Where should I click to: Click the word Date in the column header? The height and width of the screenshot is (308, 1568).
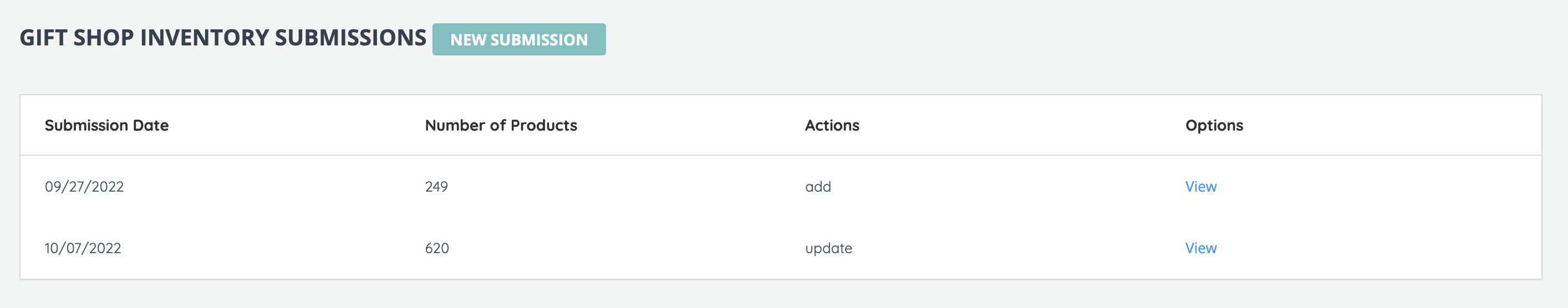point(150,125)
